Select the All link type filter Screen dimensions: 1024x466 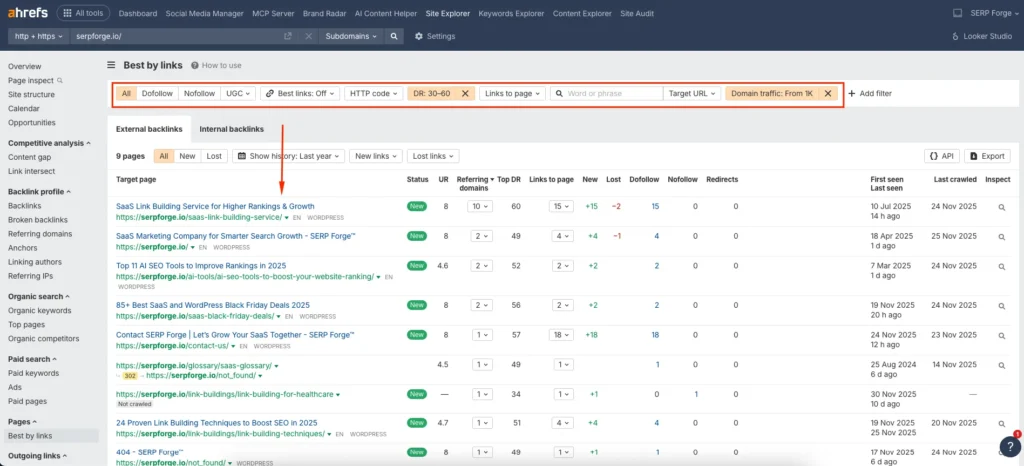tap(126, 93)
